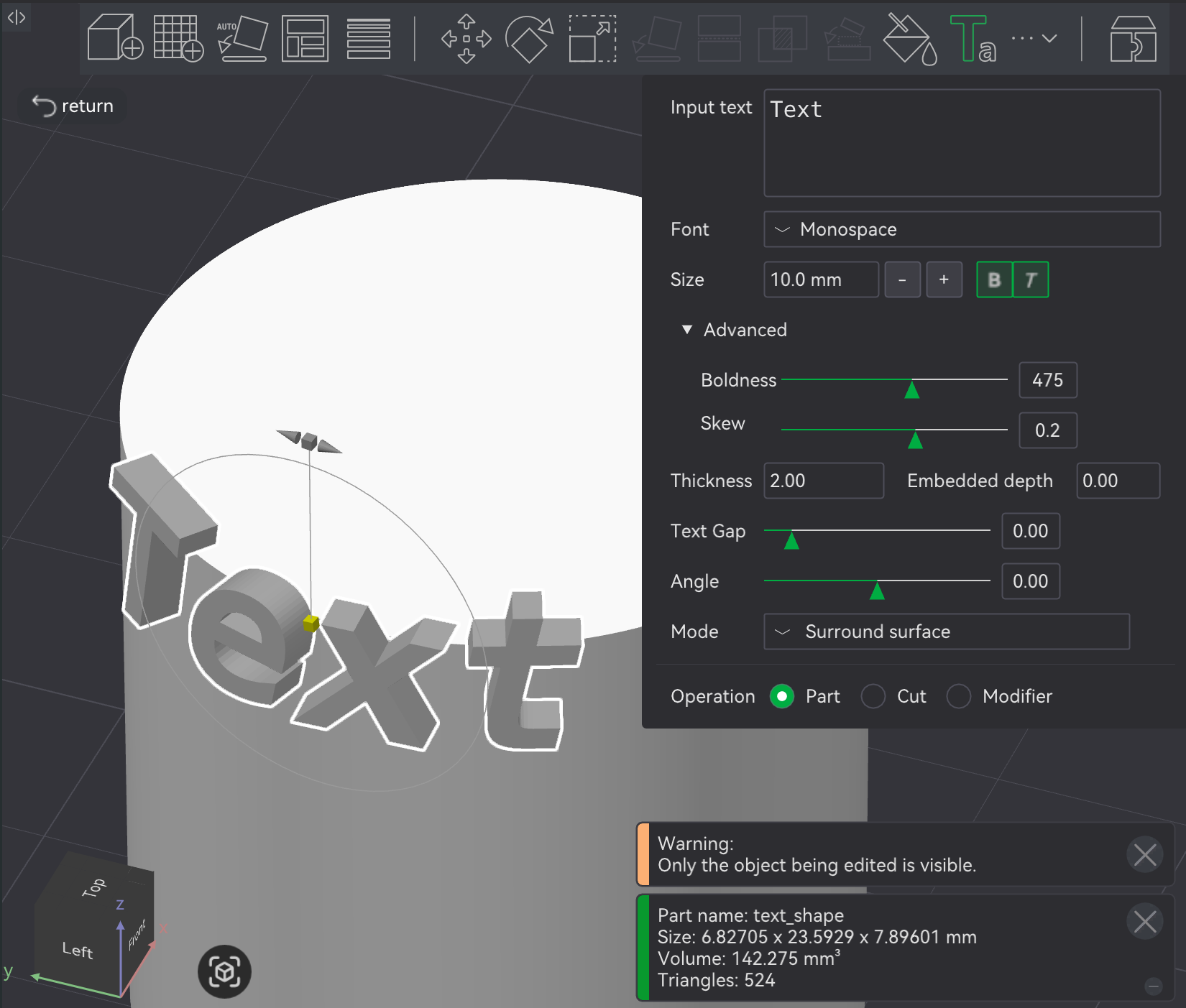Select the Support painting tool
The width and height of the screenshot is (1186, 1008).
[847, 38]
